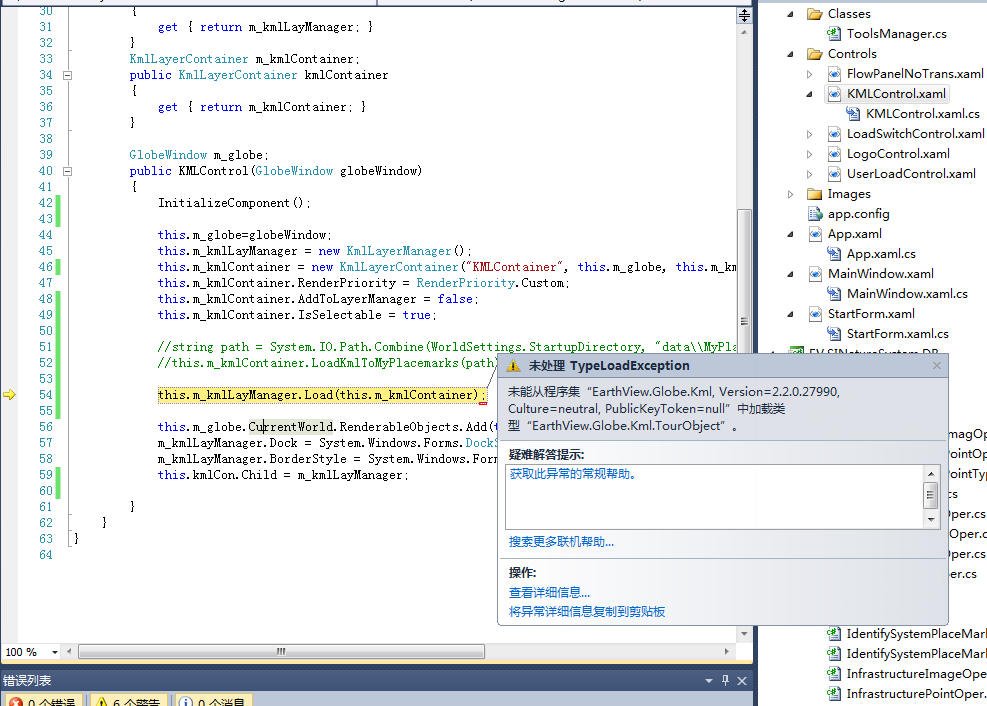Open the 100 % zoom dropdown

(x=55, y=652)
